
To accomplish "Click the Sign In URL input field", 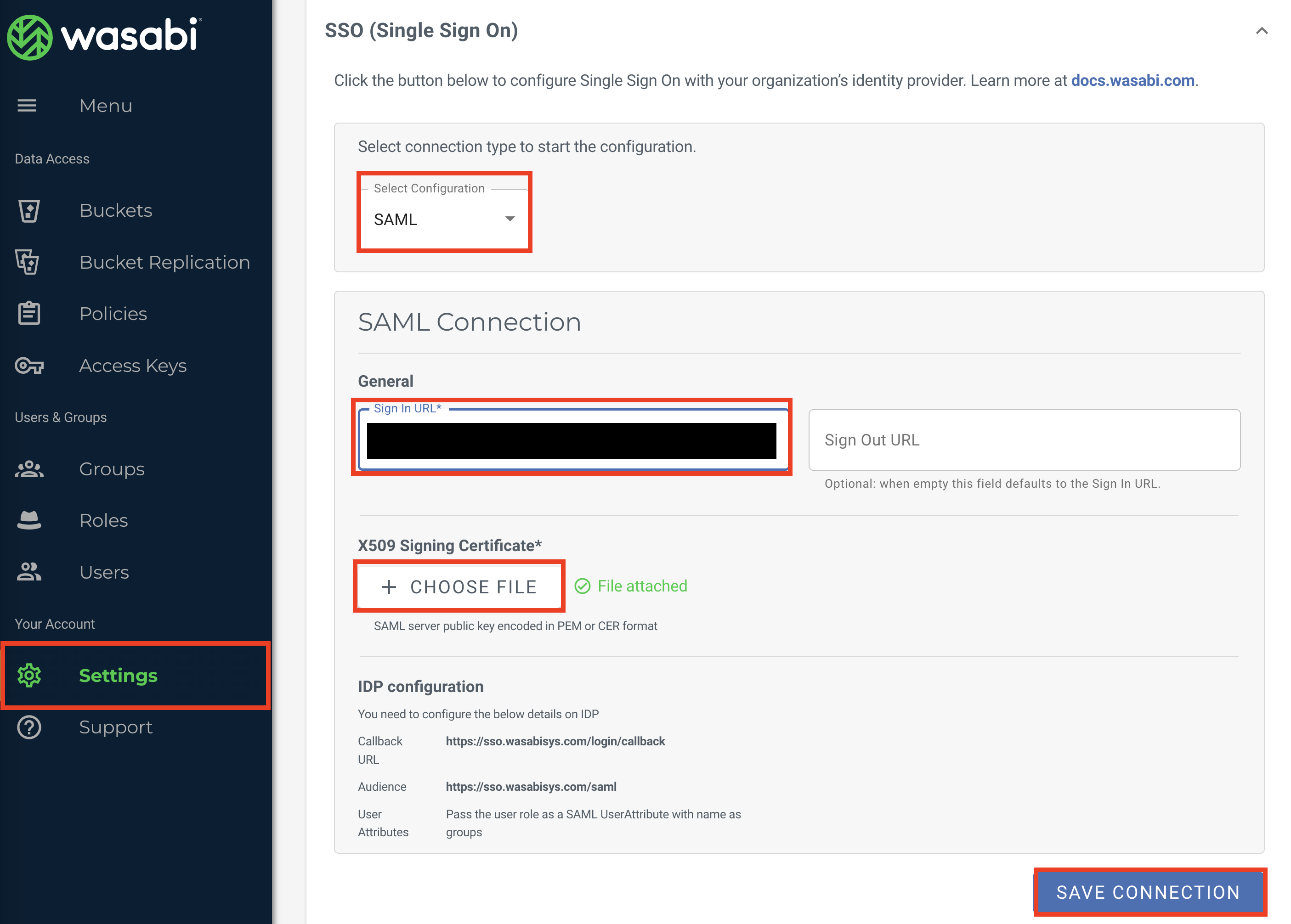I will pos(572,440).
